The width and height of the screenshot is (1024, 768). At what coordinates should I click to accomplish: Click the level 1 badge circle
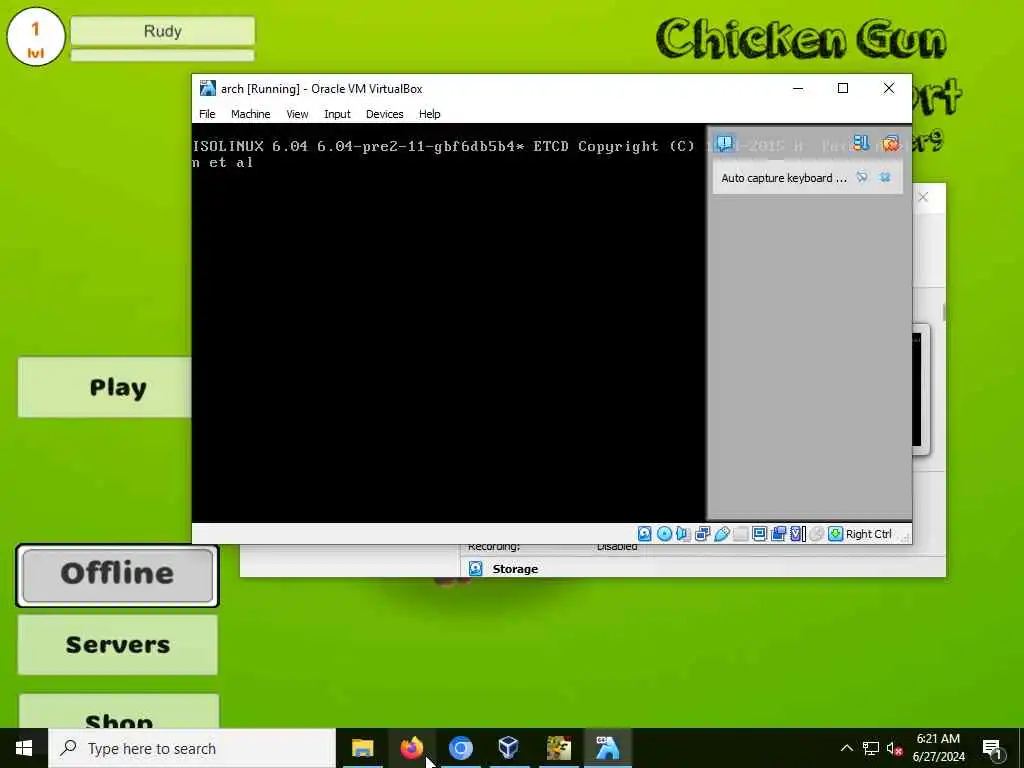coord(36,37)
